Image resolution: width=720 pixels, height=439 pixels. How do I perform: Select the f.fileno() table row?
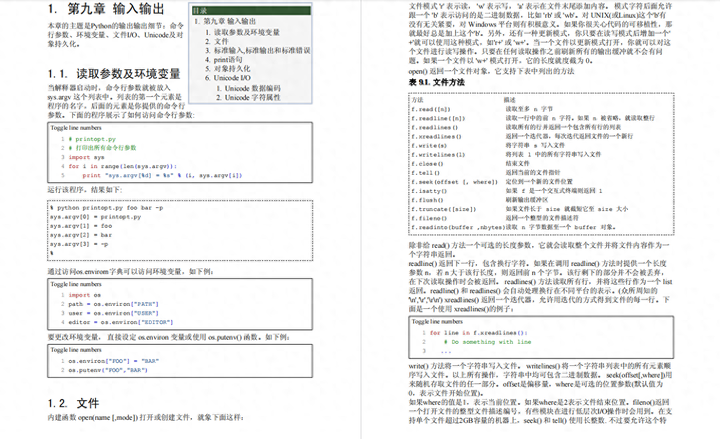pos(541,218)
